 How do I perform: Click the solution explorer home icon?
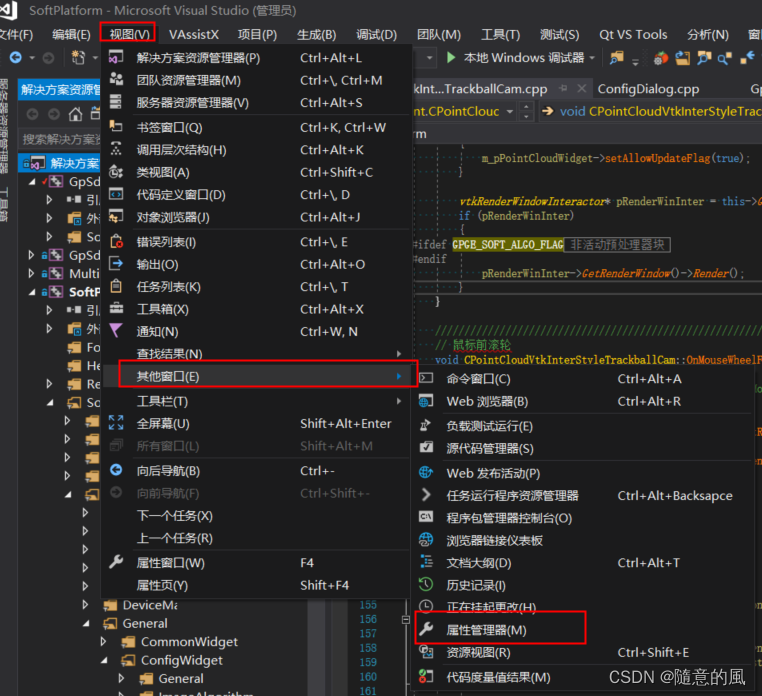pyautogui.click(x=75, y=114)
